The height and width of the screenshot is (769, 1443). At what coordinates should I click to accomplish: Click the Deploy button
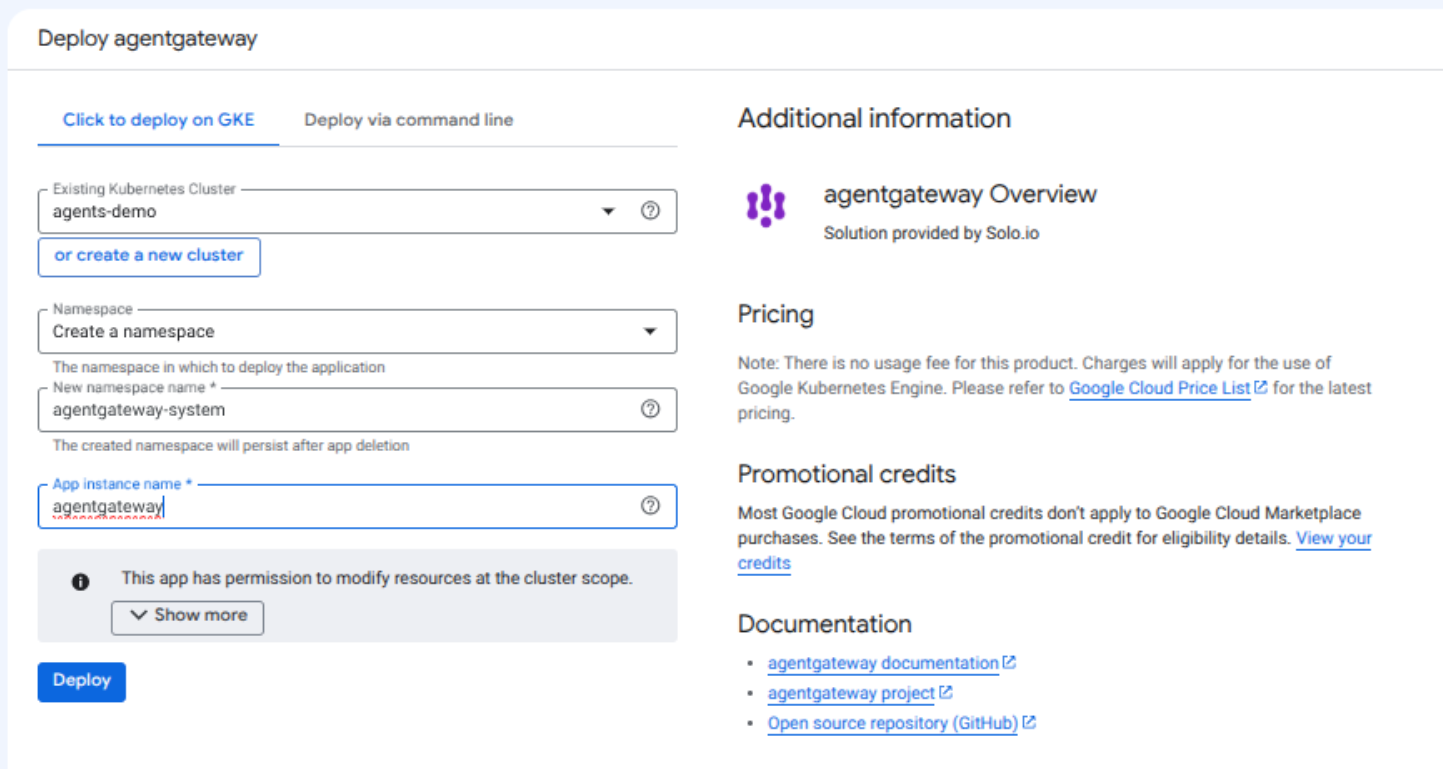click(82, 681)
